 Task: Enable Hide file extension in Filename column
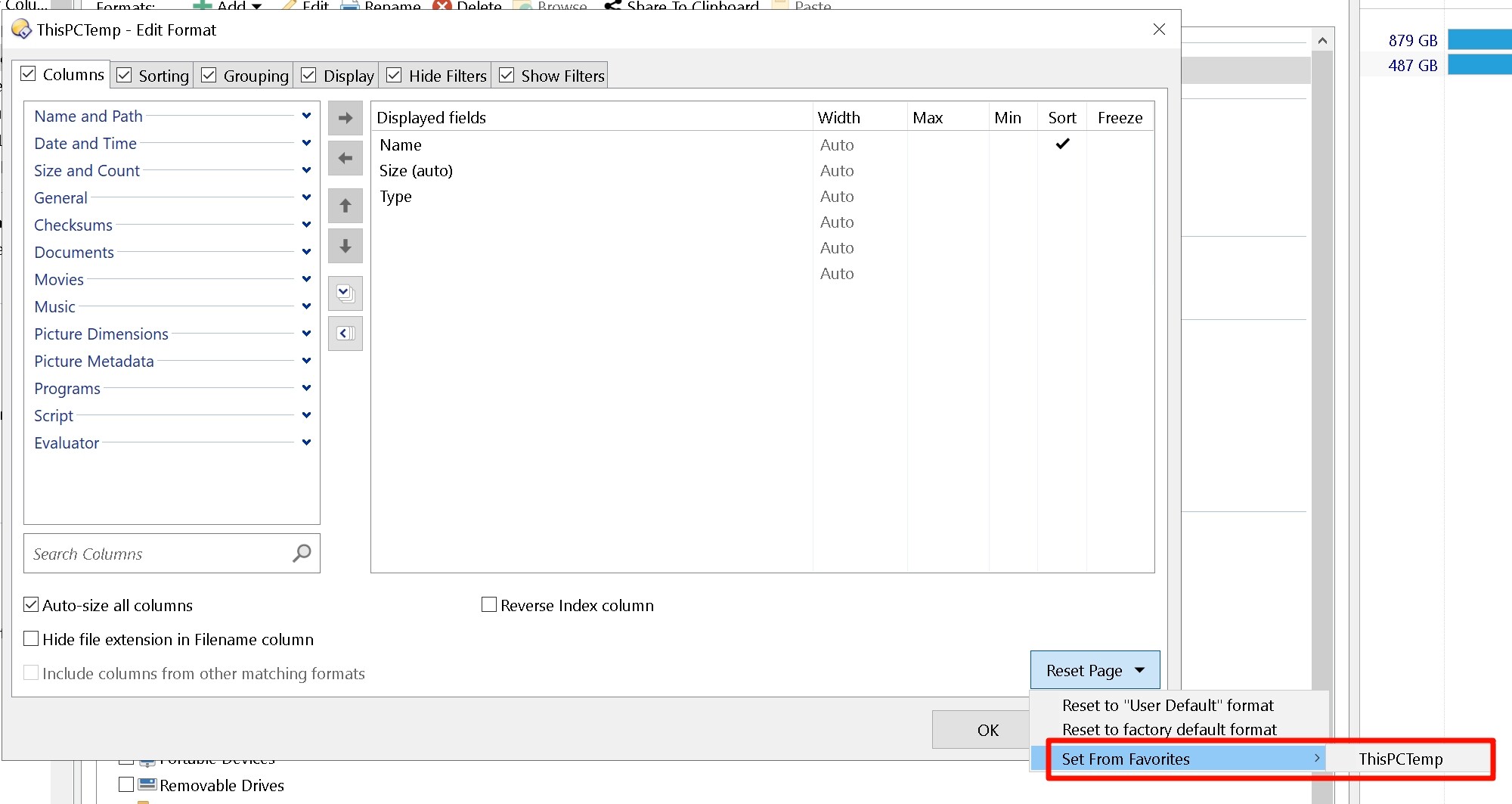pos(31,639)
